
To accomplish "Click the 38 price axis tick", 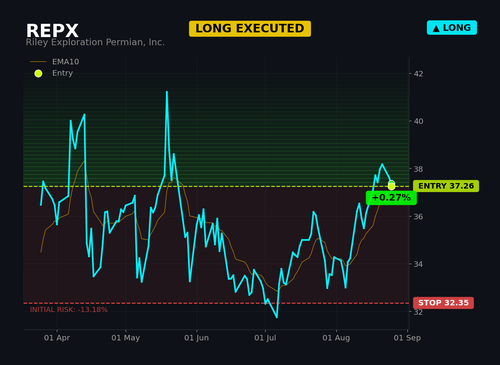I will 418,169.
